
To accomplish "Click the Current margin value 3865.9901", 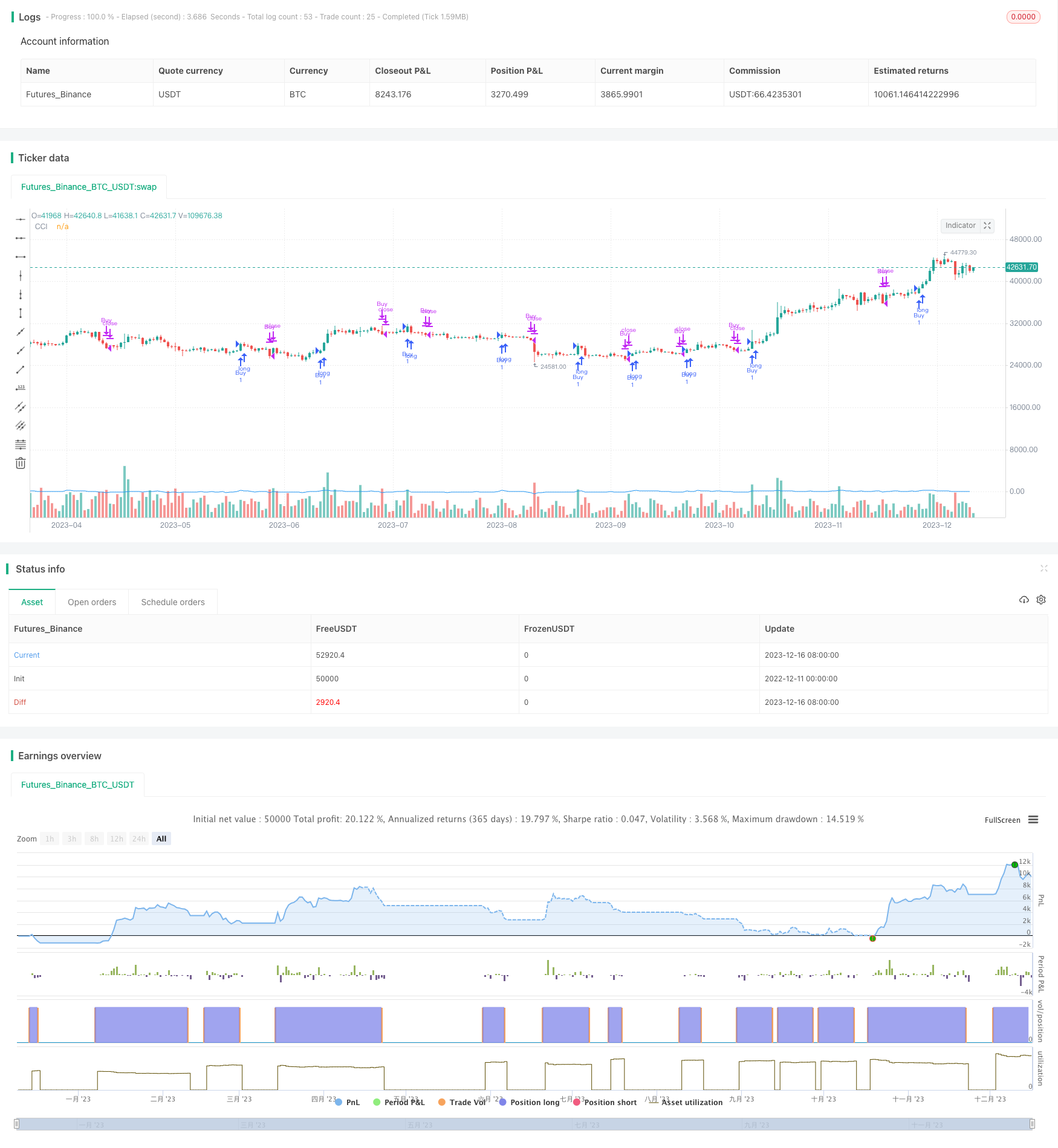I will (621, 94).
